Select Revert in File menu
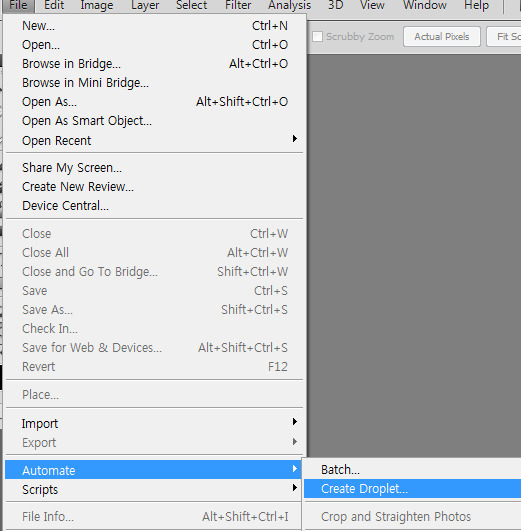The height and width of the screenshot is (531, 521). click(x=154, y=366)
